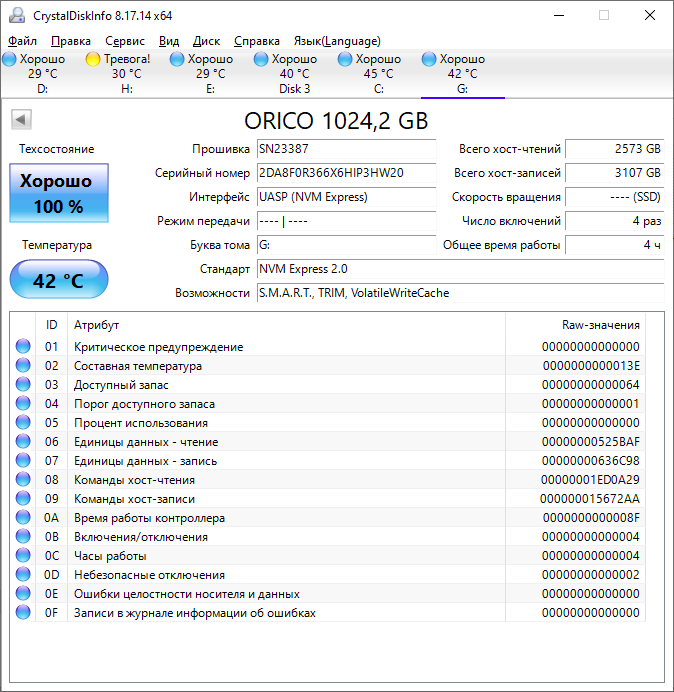Screen dimensions: 674x692
Task: Select the status orb for Часы работы
Action: (x=23, y=555)
